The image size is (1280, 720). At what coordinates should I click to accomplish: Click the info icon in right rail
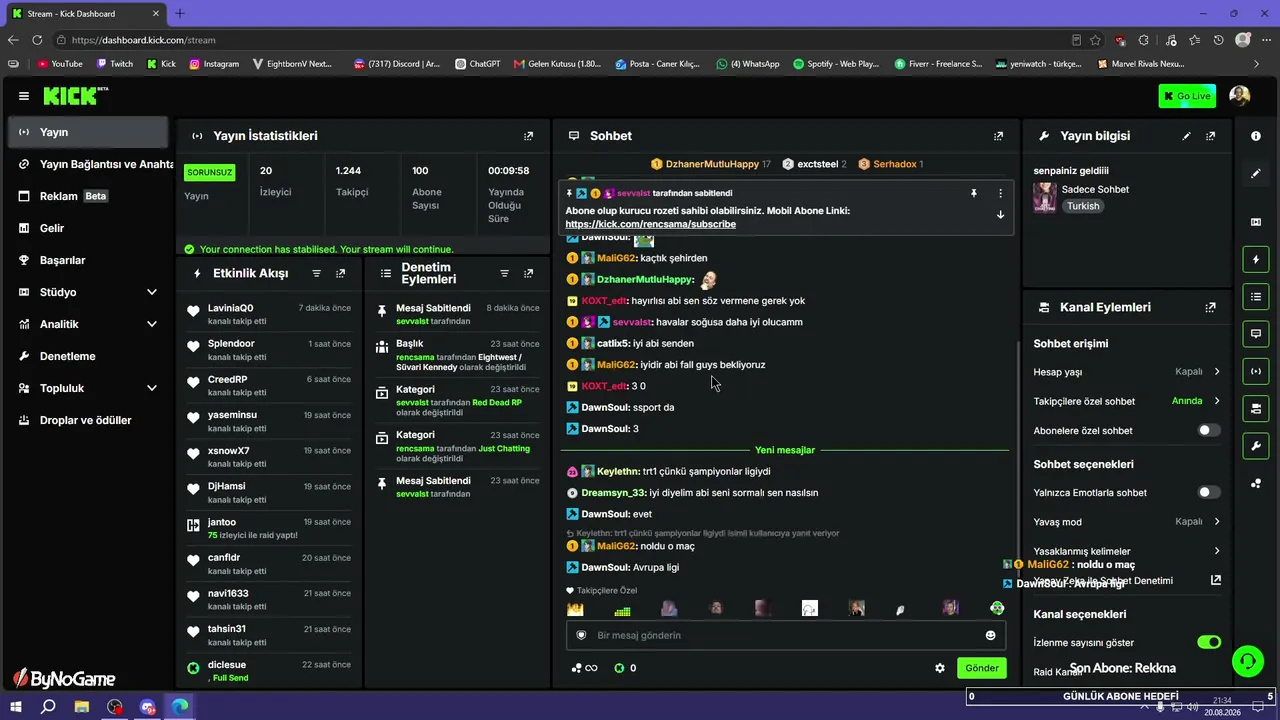pos(1256,136)
